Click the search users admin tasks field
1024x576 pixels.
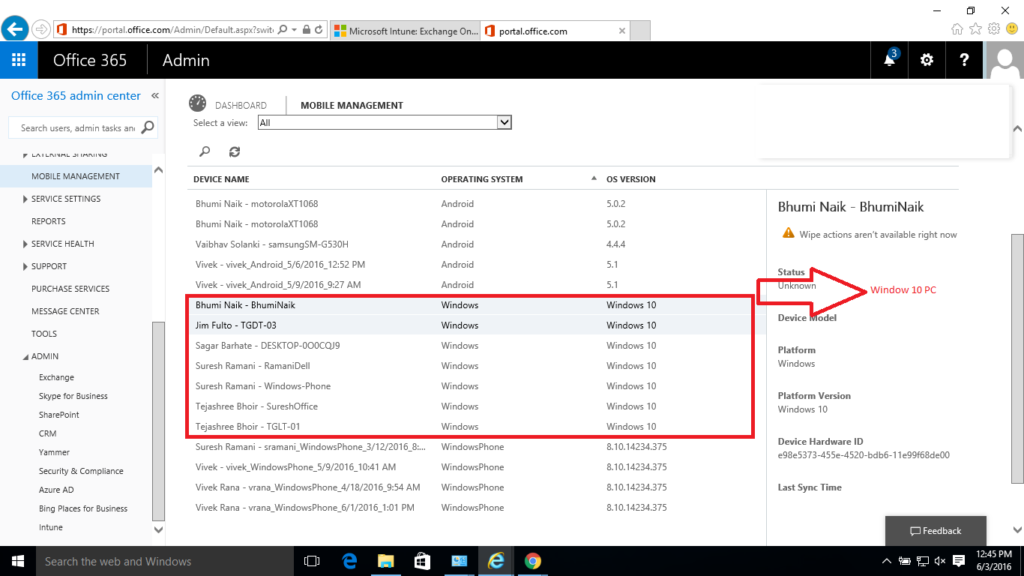tap(80, 127)
